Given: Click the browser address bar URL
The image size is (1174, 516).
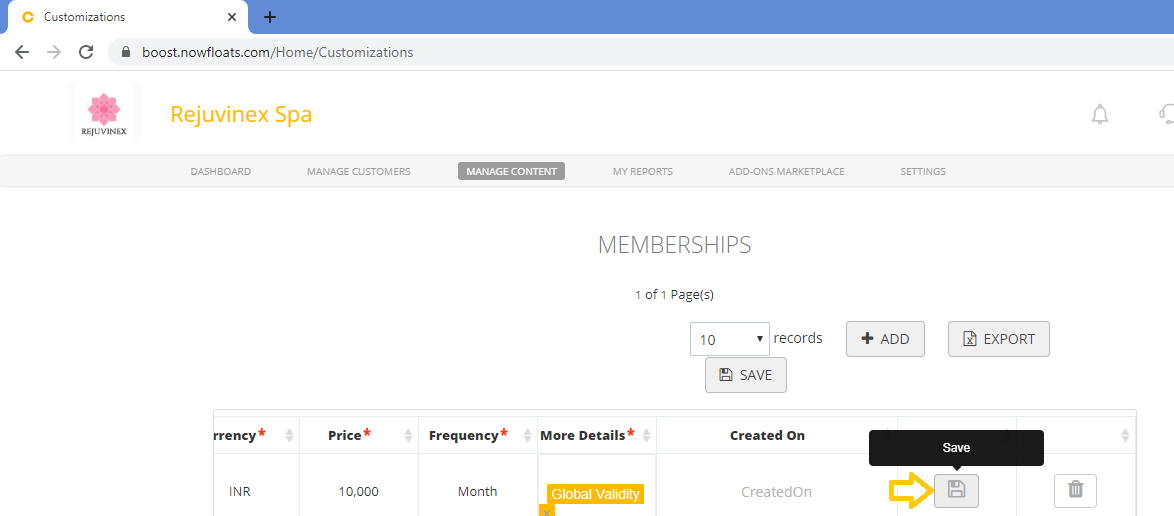Looking at the screenshot, I should [278, 52].
